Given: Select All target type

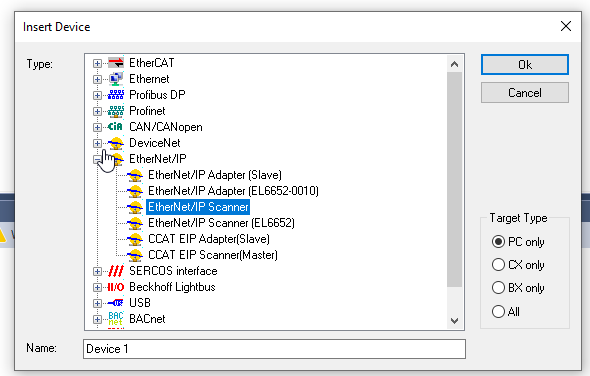Looking at the screenshot, I should (498, 311).
